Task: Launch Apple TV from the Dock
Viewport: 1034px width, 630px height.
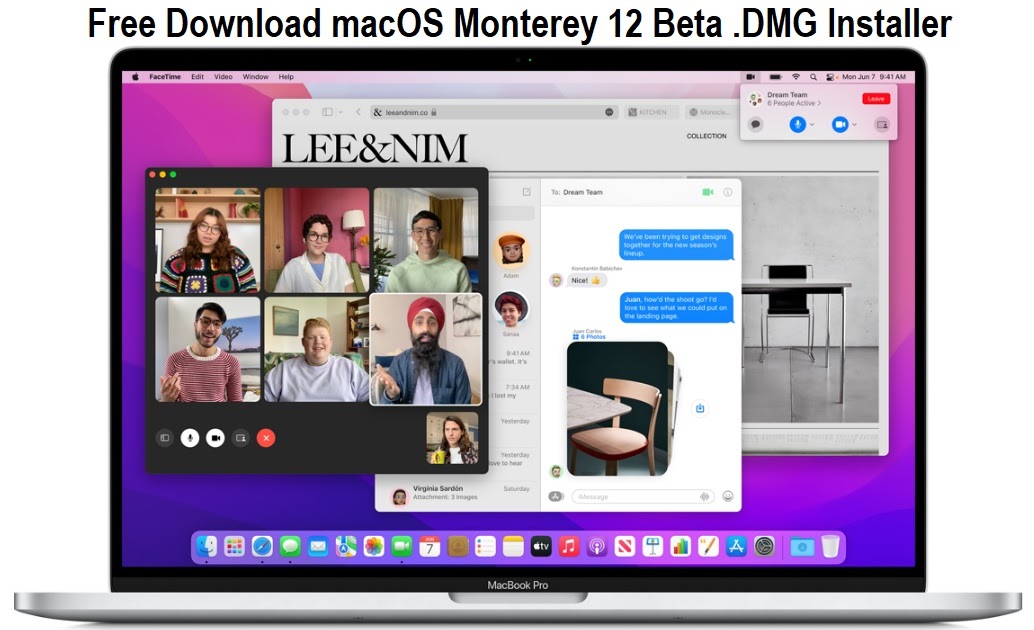Action: coord(541,546)
